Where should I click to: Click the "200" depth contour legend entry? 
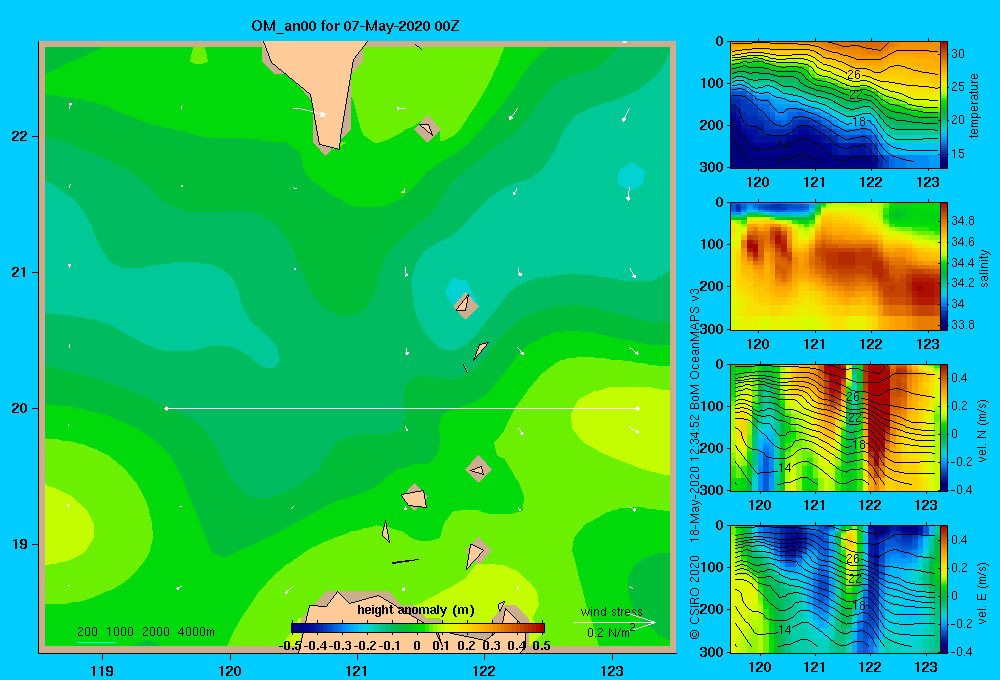tap(87, 632)
